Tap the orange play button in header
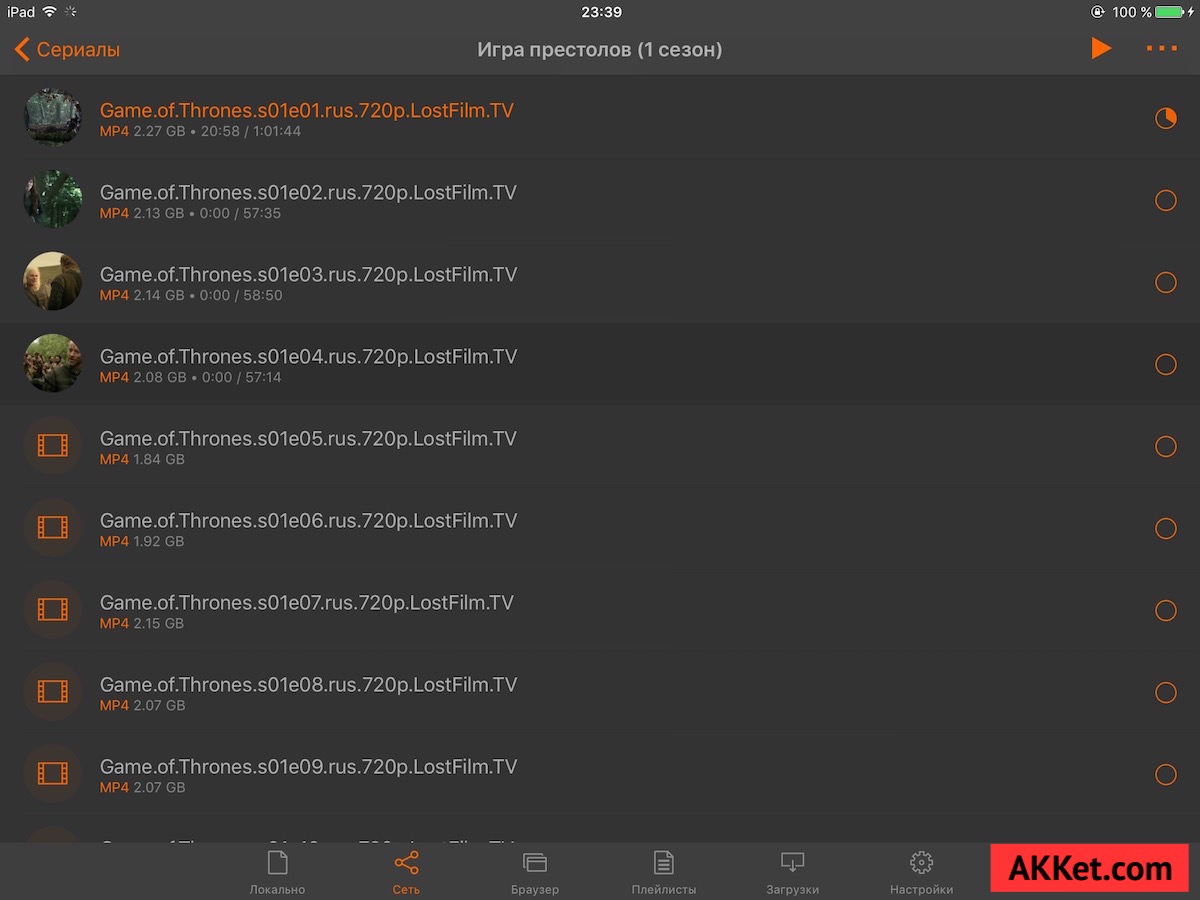1200x900 pixels. [1101, 48]
